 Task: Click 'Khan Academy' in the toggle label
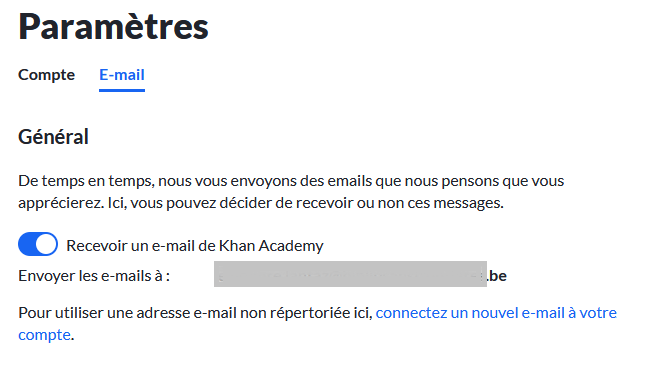(271, 246)
